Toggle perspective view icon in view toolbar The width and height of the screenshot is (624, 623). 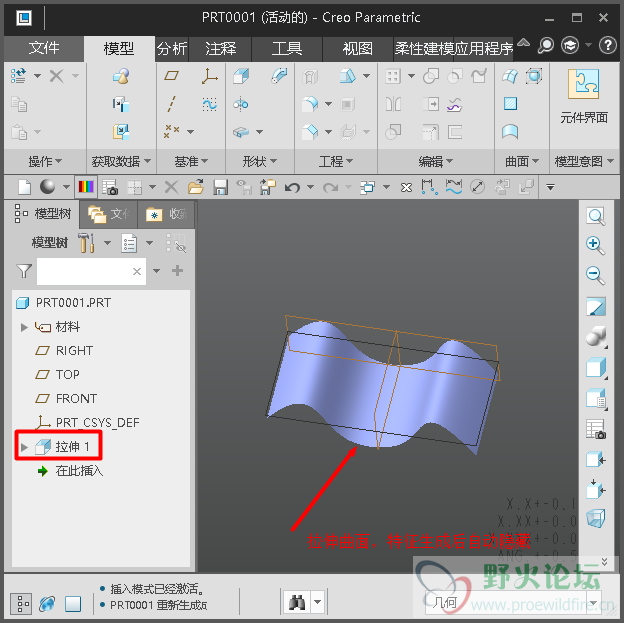(596, 518)
